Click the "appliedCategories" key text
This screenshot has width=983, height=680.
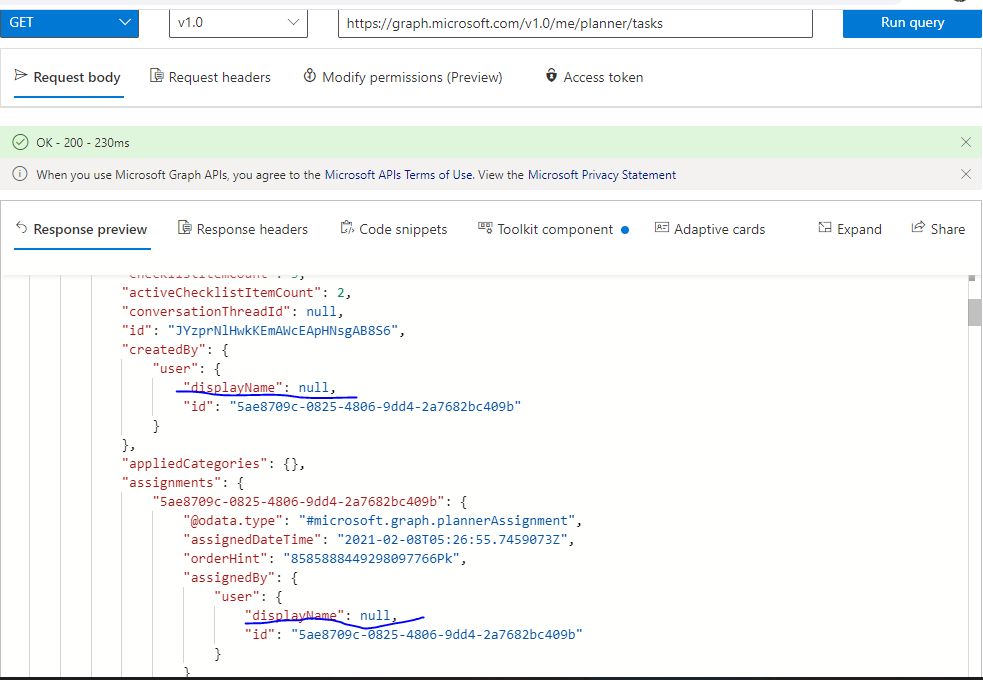[194, 464]
